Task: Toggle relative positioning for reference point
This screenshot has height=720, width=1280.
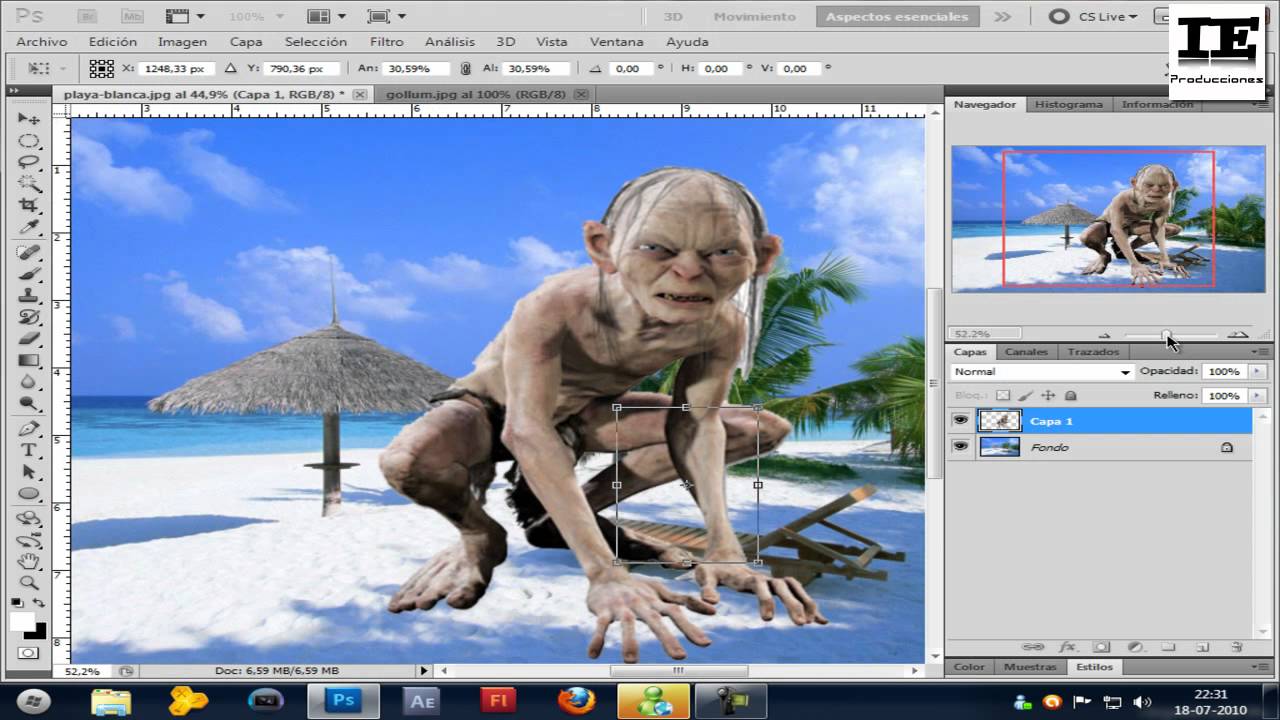Action: tap(230, 69)
